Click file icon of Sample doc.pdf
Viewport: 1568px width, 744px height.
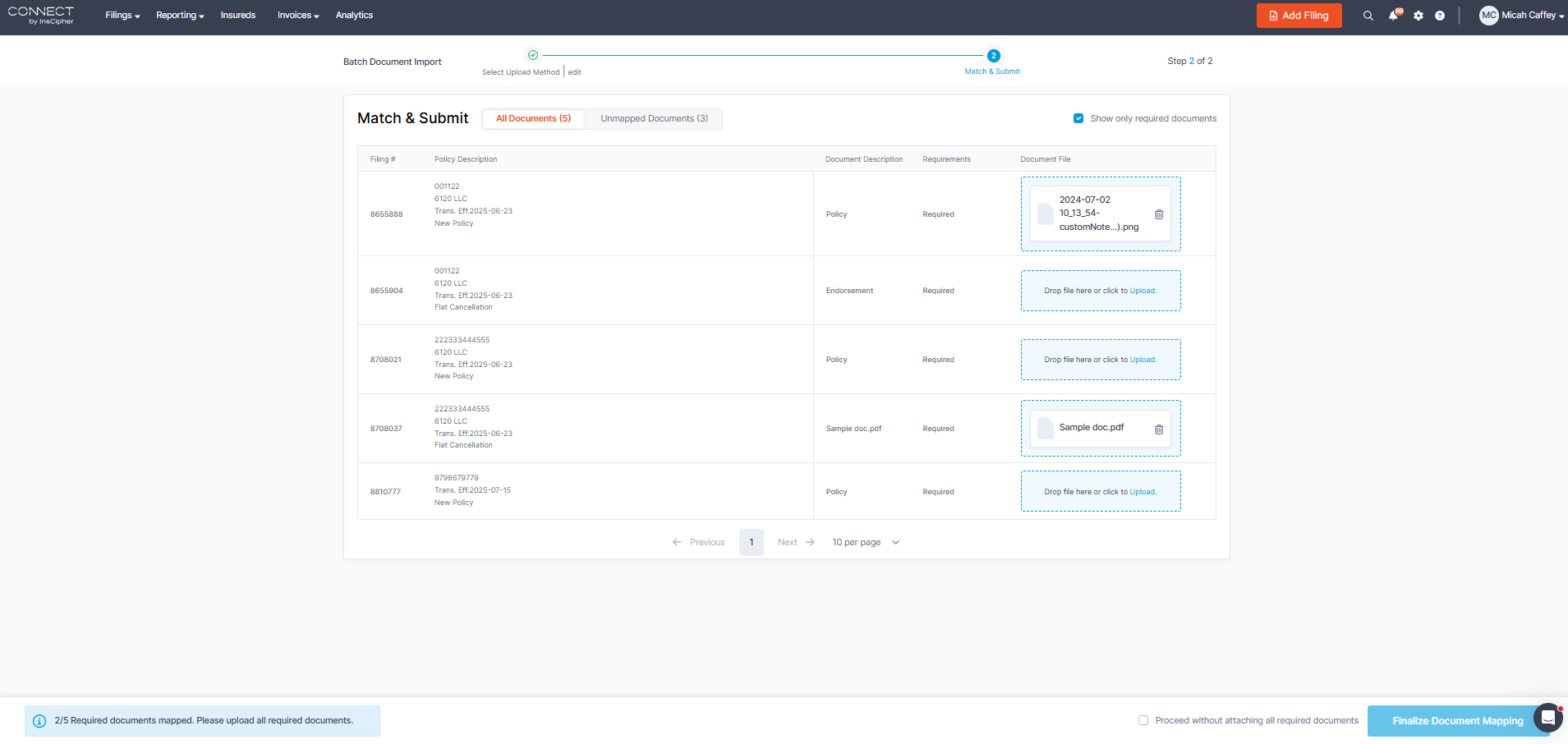1046,428
